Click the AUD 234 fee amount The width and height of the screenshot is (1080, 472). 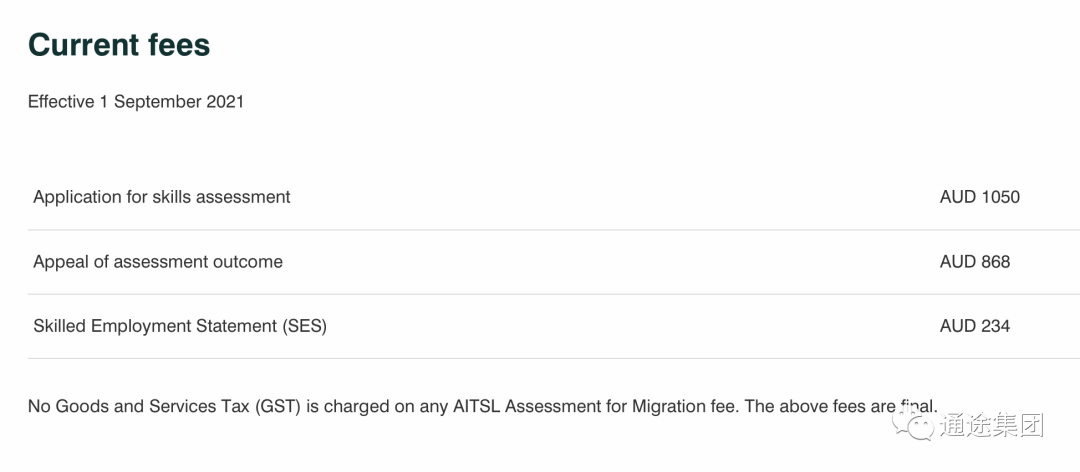click(x=975, y=326)
